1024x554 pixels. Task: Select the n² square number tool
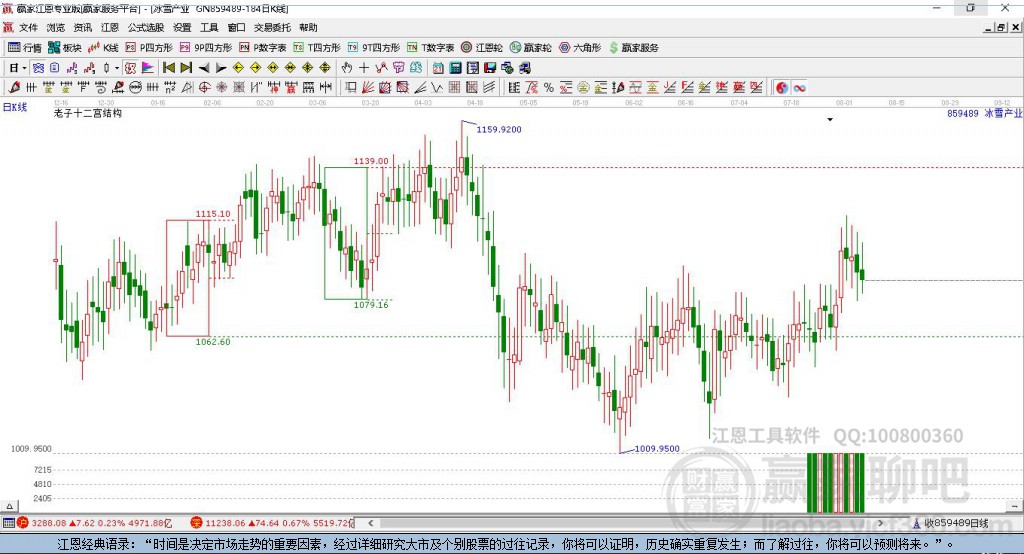click(x=170, y=88)
